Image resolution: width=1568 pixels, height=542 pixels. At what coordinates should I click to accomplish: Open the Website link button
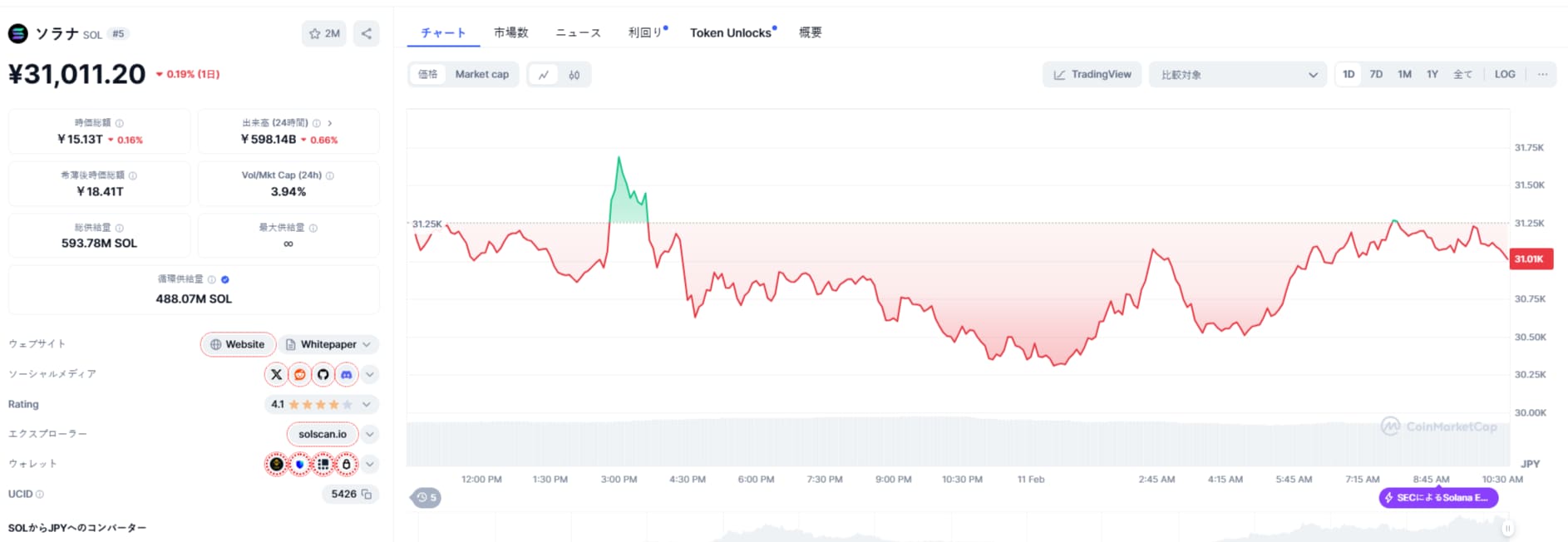[x=238, y=344]
